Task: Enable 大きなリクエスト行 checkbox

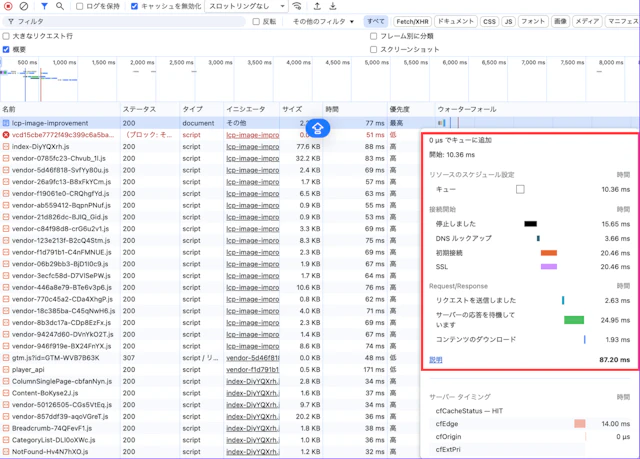Action: click(6, 36)
